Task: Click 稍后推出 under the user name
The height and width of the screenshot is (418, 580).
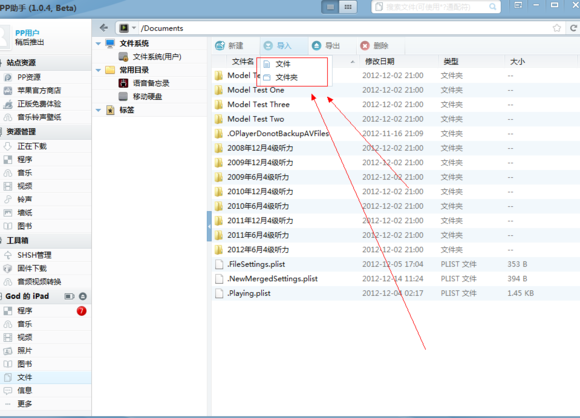Action: pyautogui.click(x=30, y=42)
